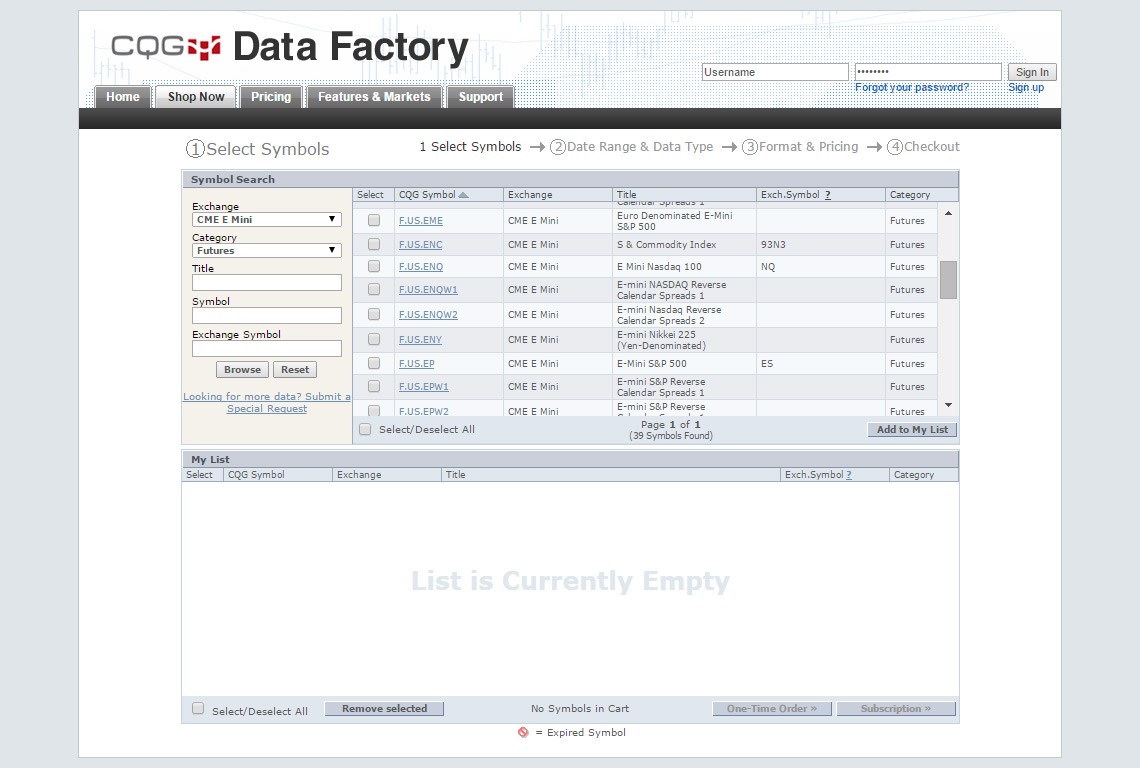The width and height of the screenshot is (1140, 768).
Task: Toggle Select/Deselect All in Symbol Search
Action: tap(365, 429)
